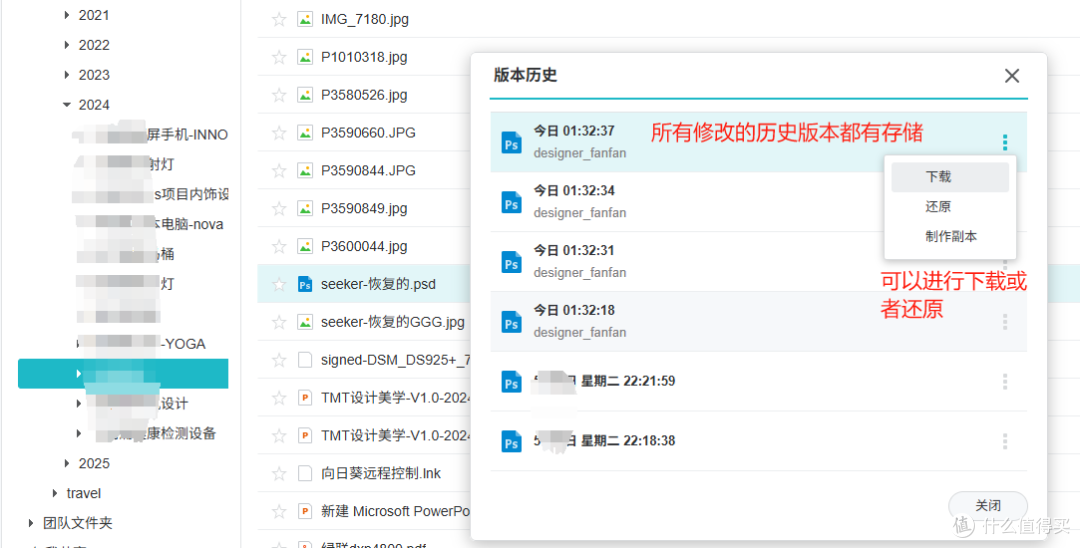Click the PS icon of seeker-恢复的.psd

click(x=304, y=284)
